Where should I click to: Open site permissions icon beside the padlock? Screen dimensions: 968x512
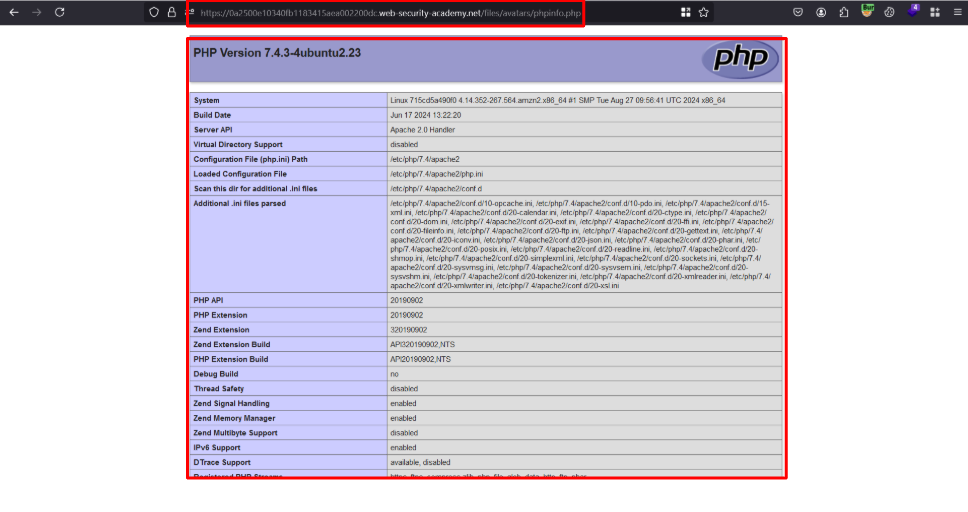[x=190, y=12]
